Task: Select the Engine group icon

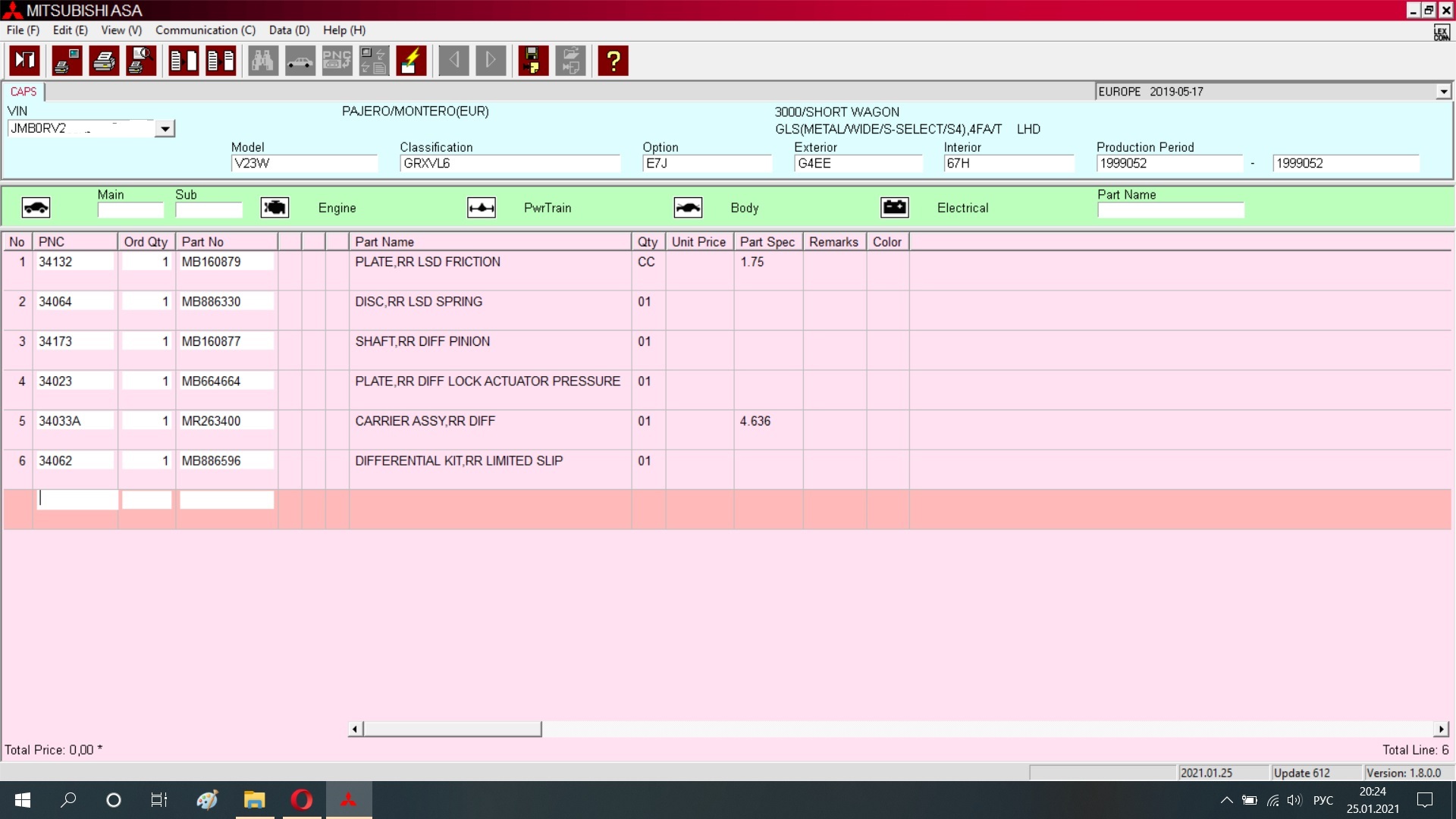Action: coord(275,207)
